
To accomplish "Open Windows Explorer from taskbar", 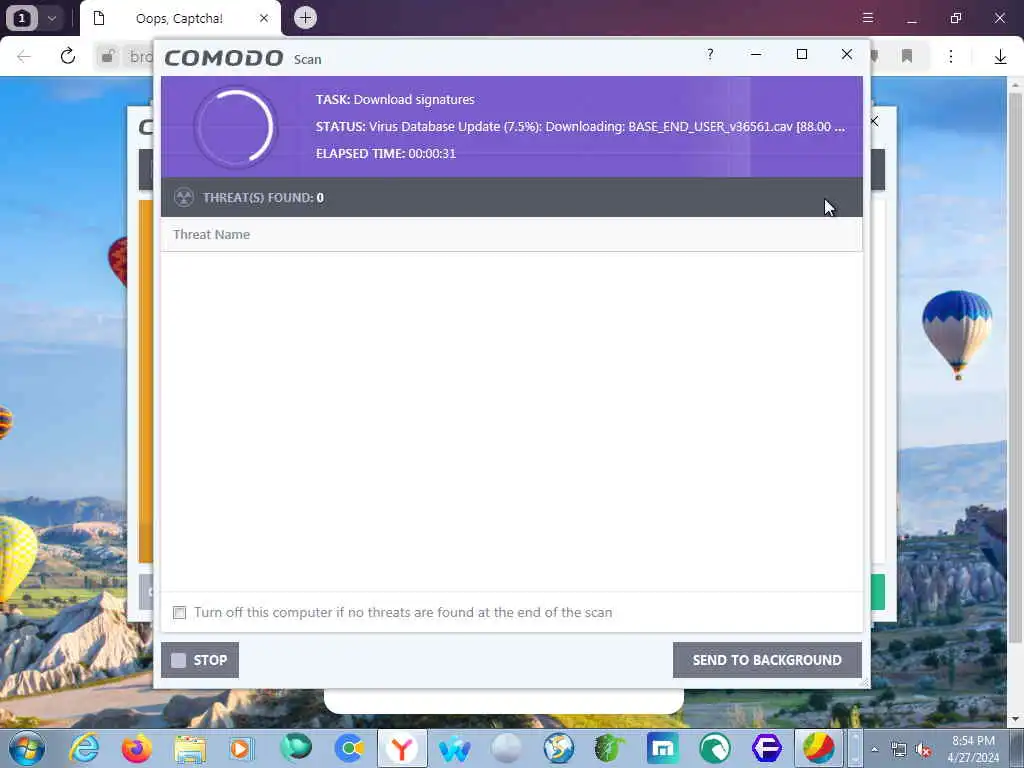I will point(189,748).
